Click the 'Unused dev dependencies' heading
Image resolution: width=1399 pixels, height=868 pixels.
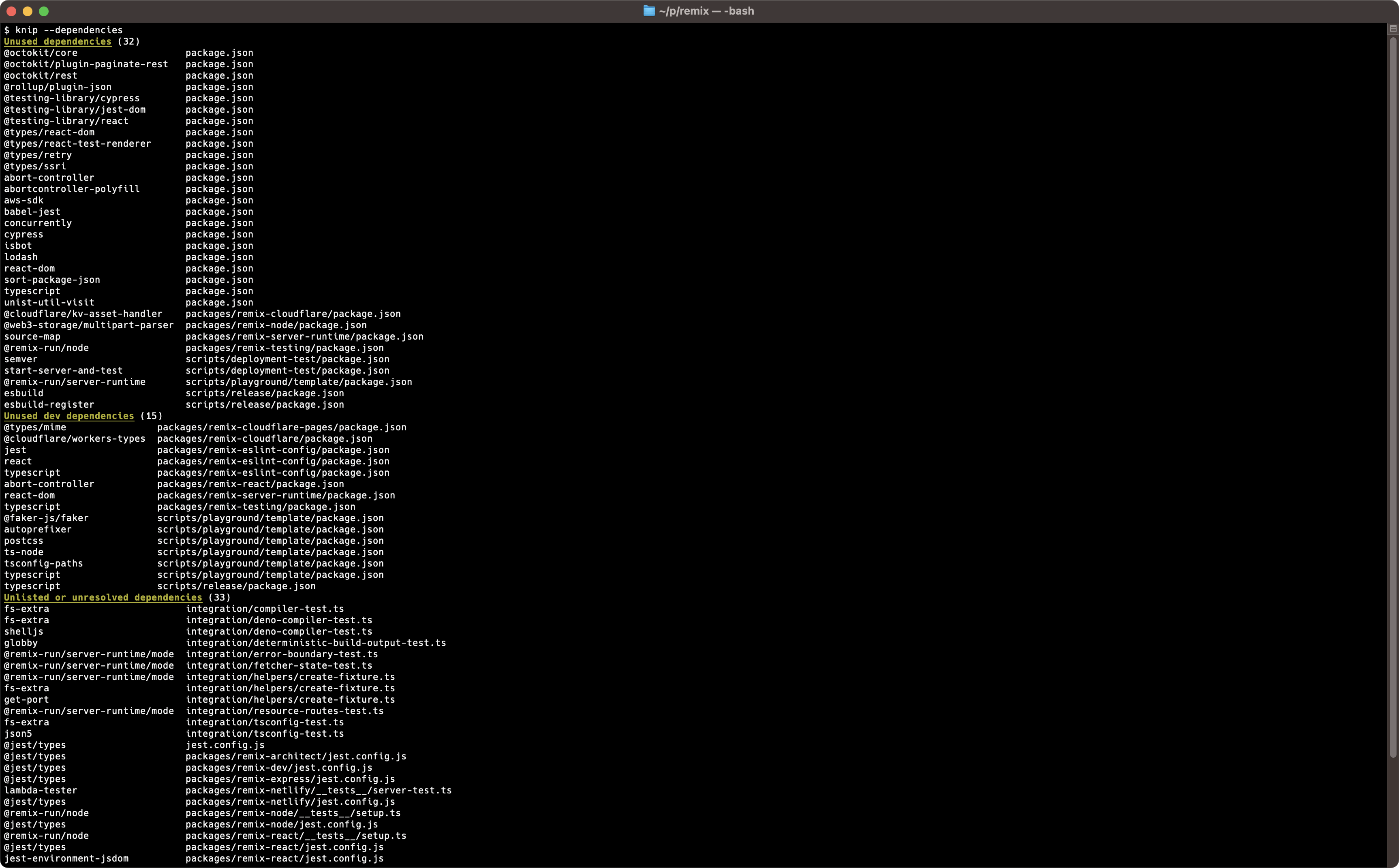point(69,416)
